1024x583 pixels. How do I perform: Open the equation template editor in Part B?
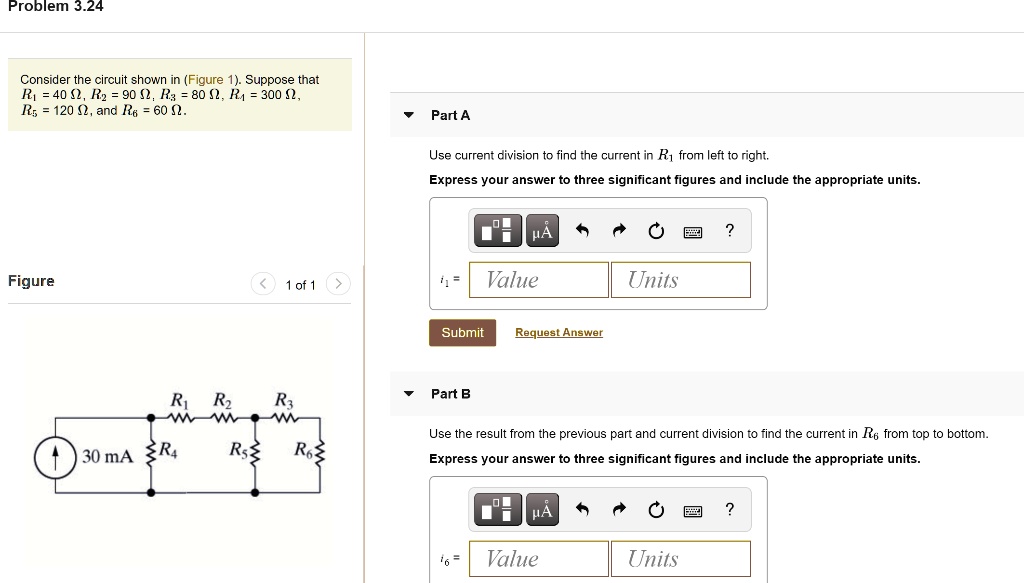[x=497, y=509]
